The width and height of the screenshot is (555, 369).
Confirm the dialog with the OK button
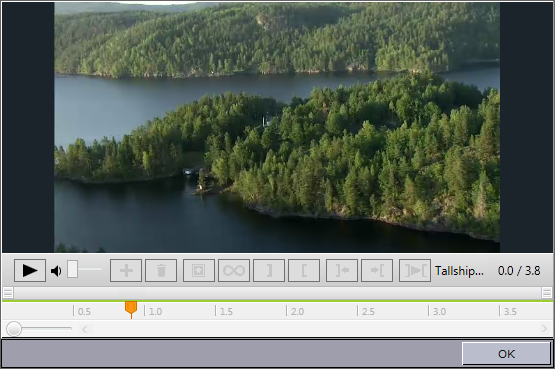507,353
